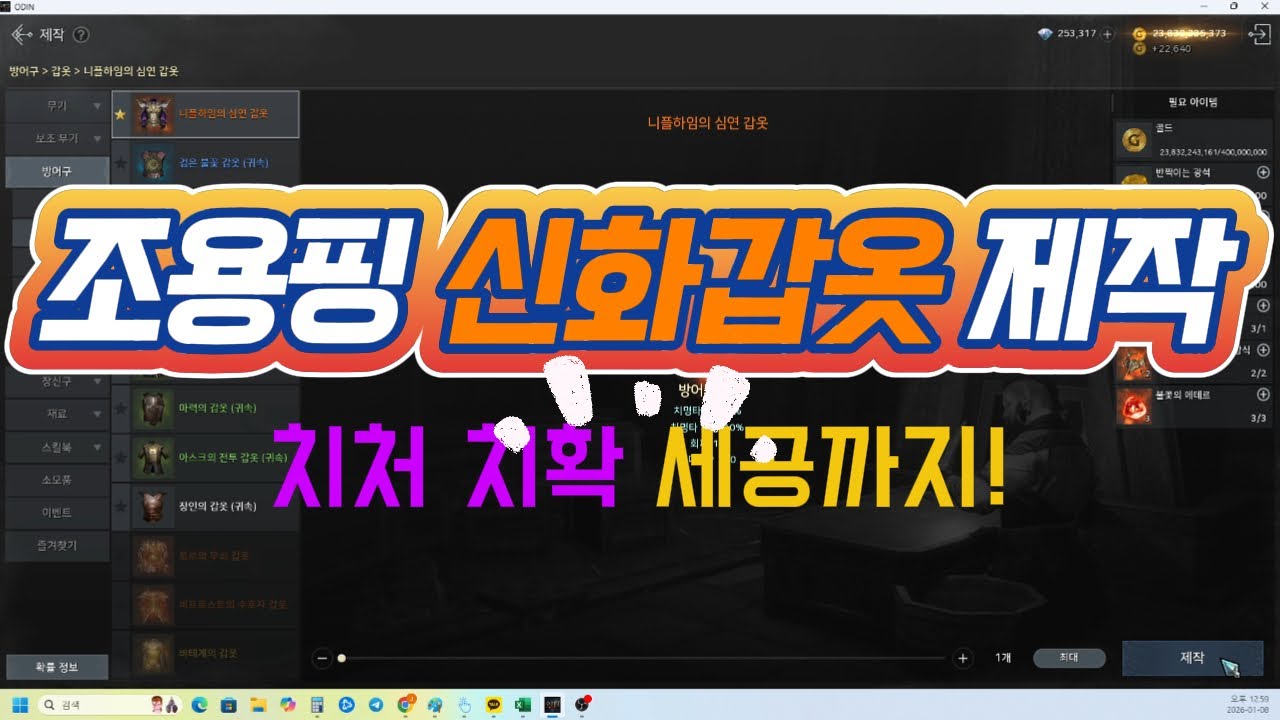
Task: Add diamonds with the plus next to 253,317
Action: click(1107, 34)
